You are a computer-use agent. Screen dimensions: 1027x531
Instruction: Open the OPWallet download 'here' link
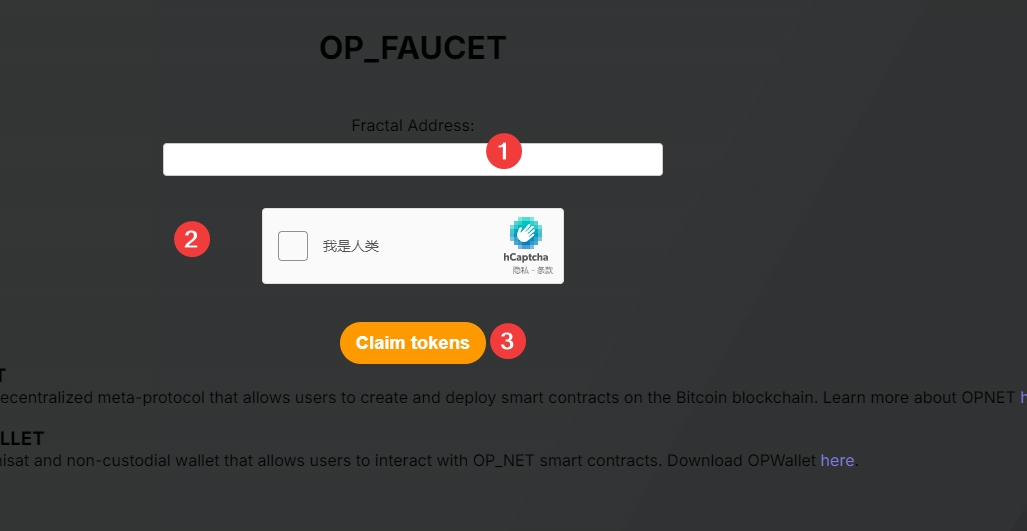[837, 461]
